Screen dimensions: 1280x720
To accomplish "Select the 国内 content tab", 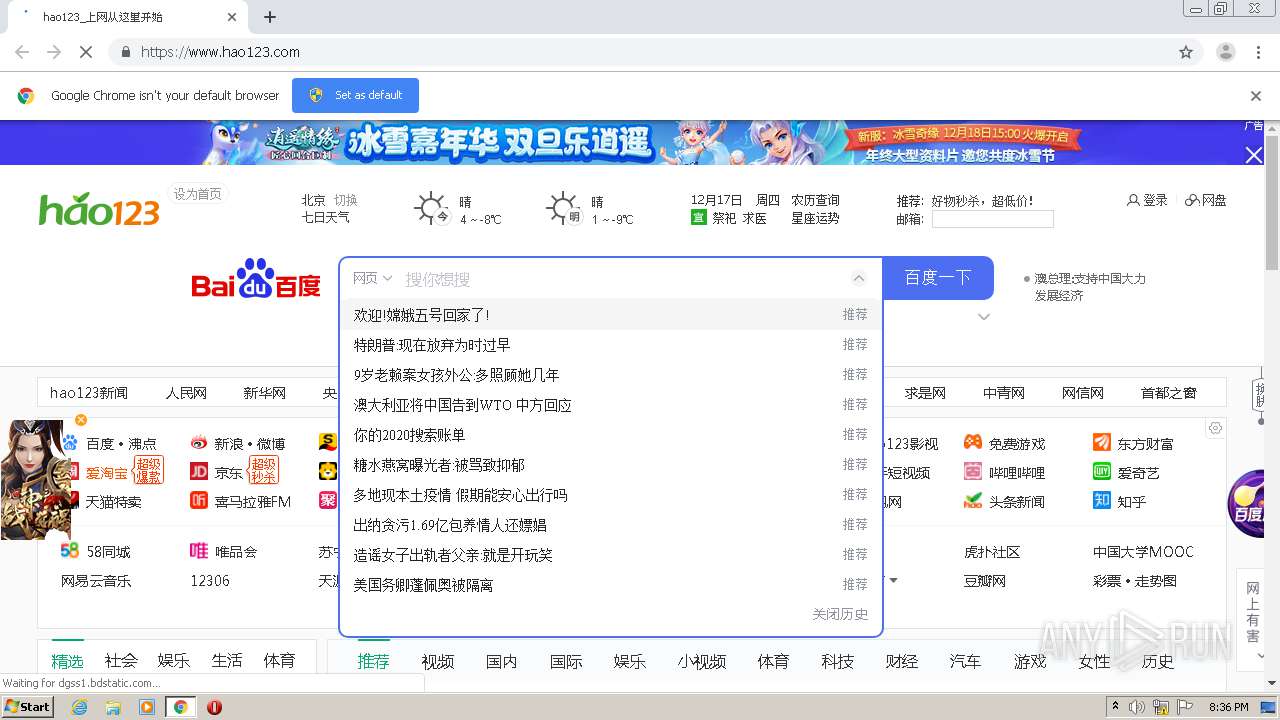I will tap(501, 661).
